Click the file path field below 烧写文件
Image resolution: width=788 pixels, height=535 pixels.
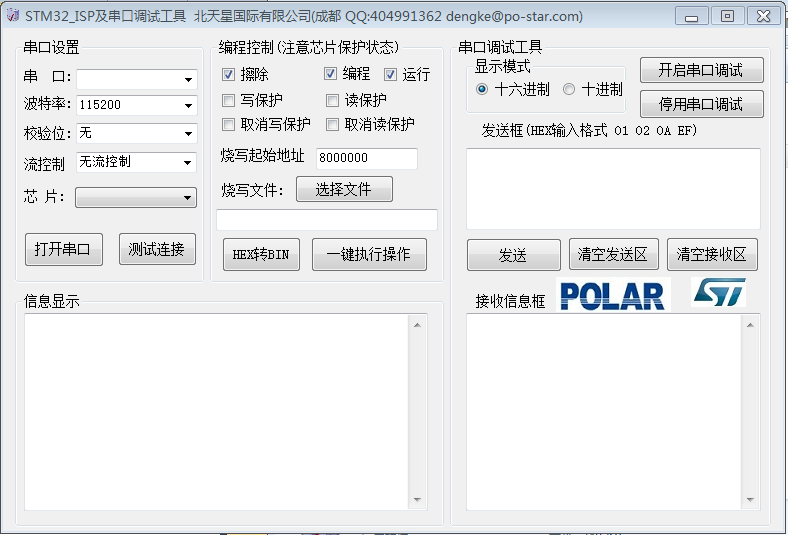tap(327, 220)
